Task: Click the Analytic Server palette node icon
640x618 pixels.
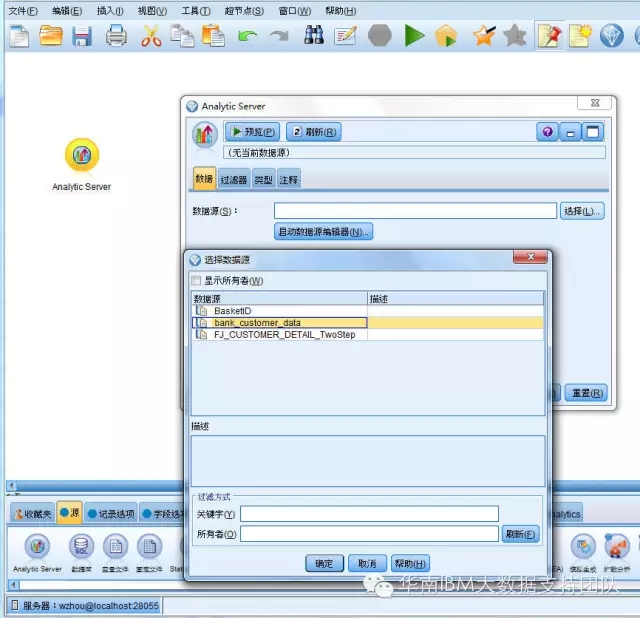Action: pos(37,546)
